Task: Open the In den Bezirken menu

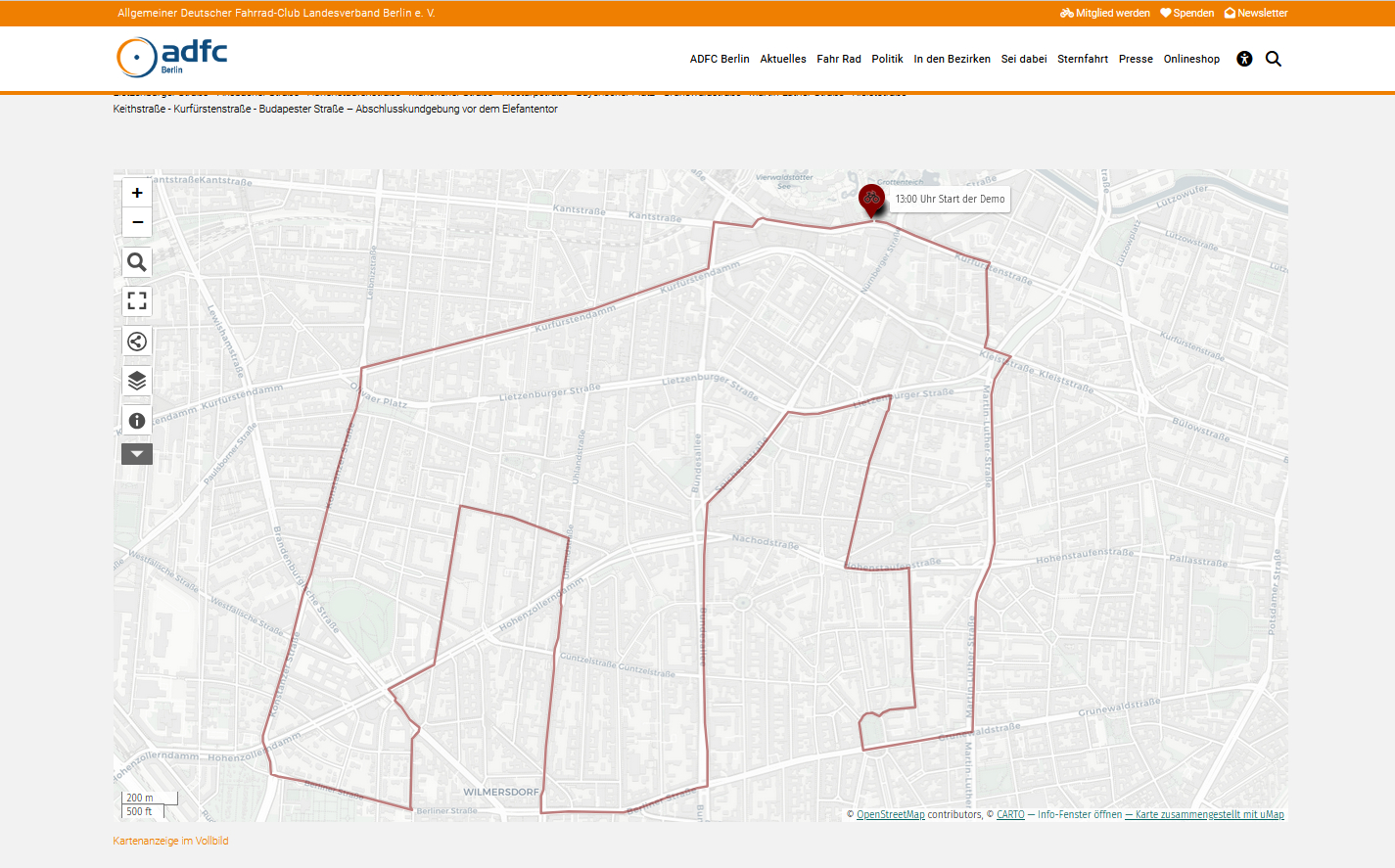Action: [952, 59]
